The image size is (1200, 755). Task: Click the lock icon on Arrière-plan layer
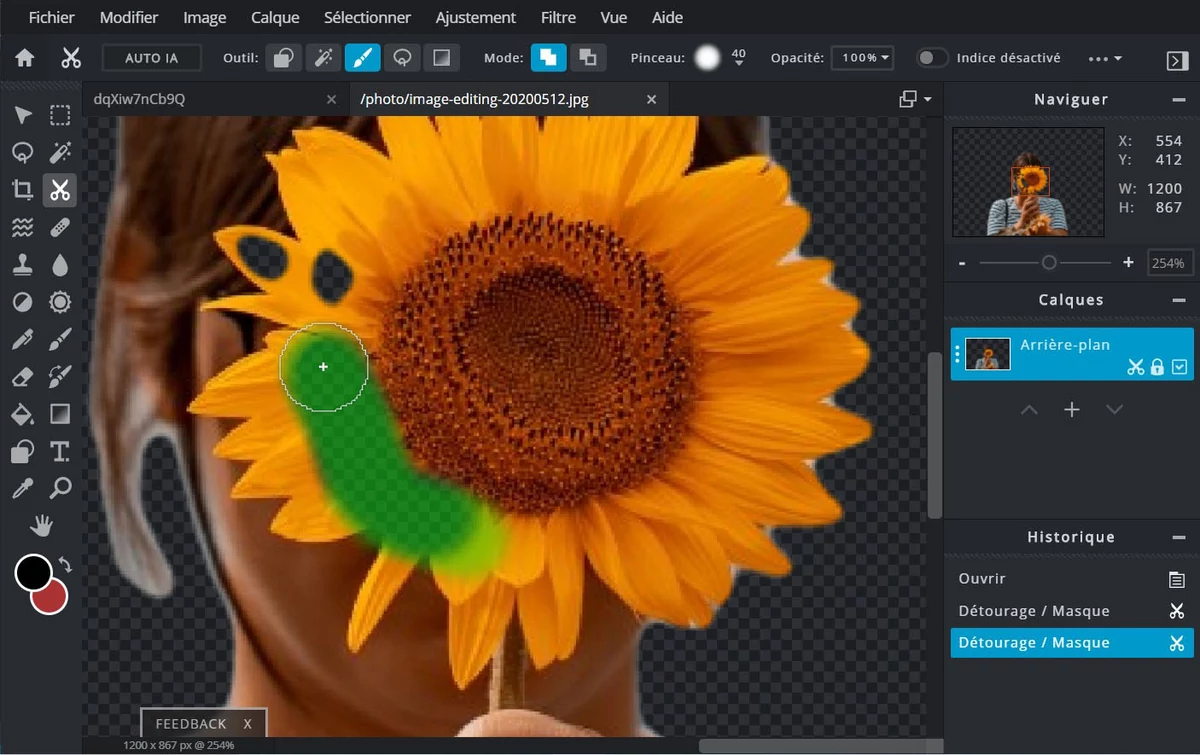[x=1157, y=367]
